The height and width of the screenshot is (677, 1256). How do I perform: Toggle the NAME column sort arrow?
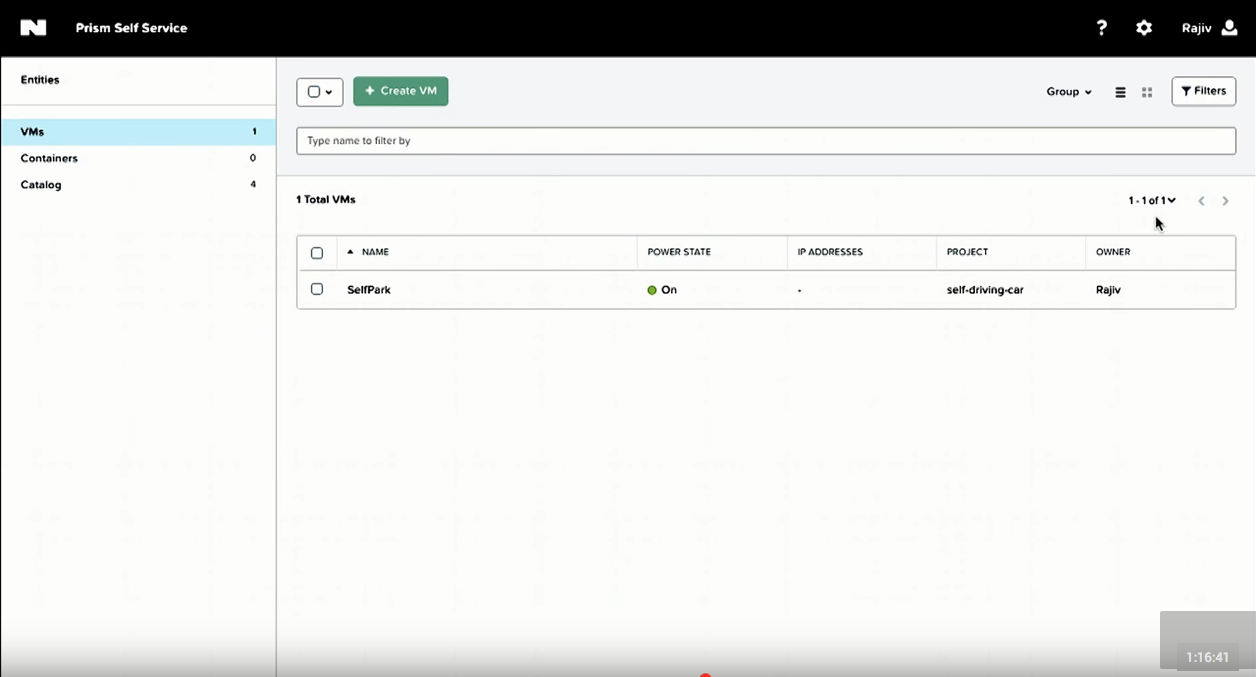click(x=350, y=252)
